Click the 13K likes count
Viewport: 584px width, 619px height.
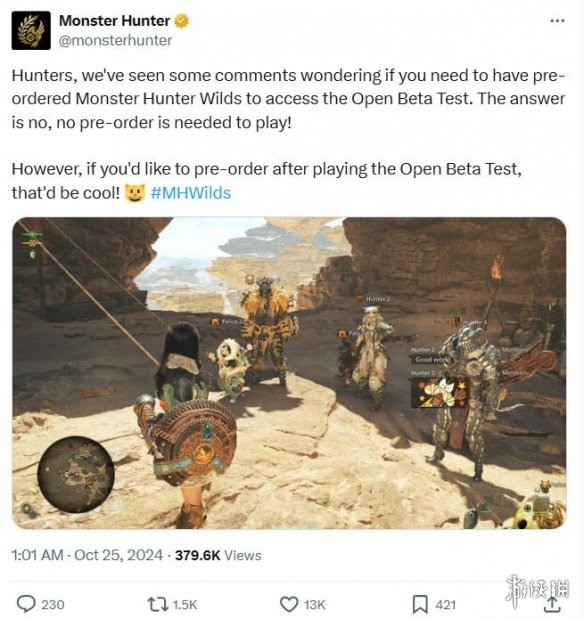315,605
